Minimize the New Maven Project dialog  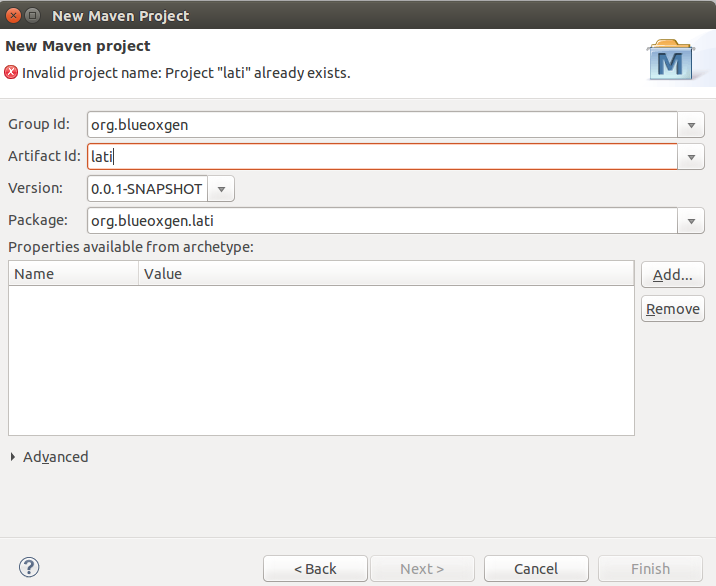[x=34, y=15]
